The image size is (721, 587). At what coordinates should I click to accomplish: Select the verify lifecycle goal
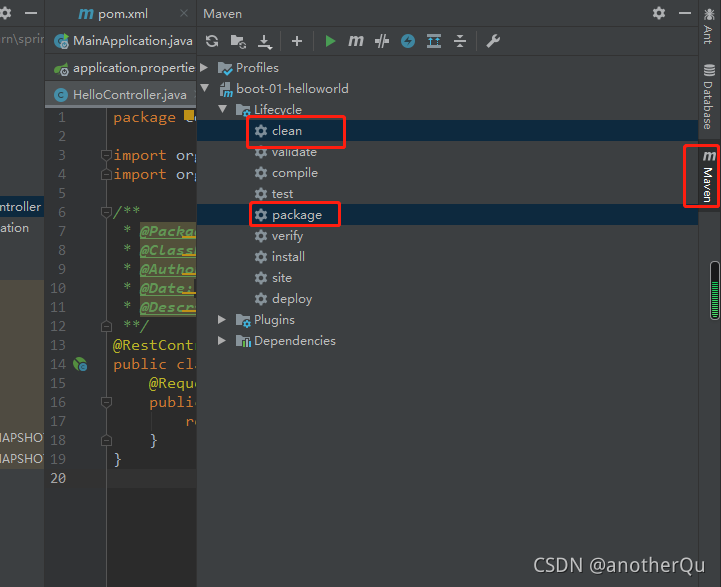coord(447,236)
